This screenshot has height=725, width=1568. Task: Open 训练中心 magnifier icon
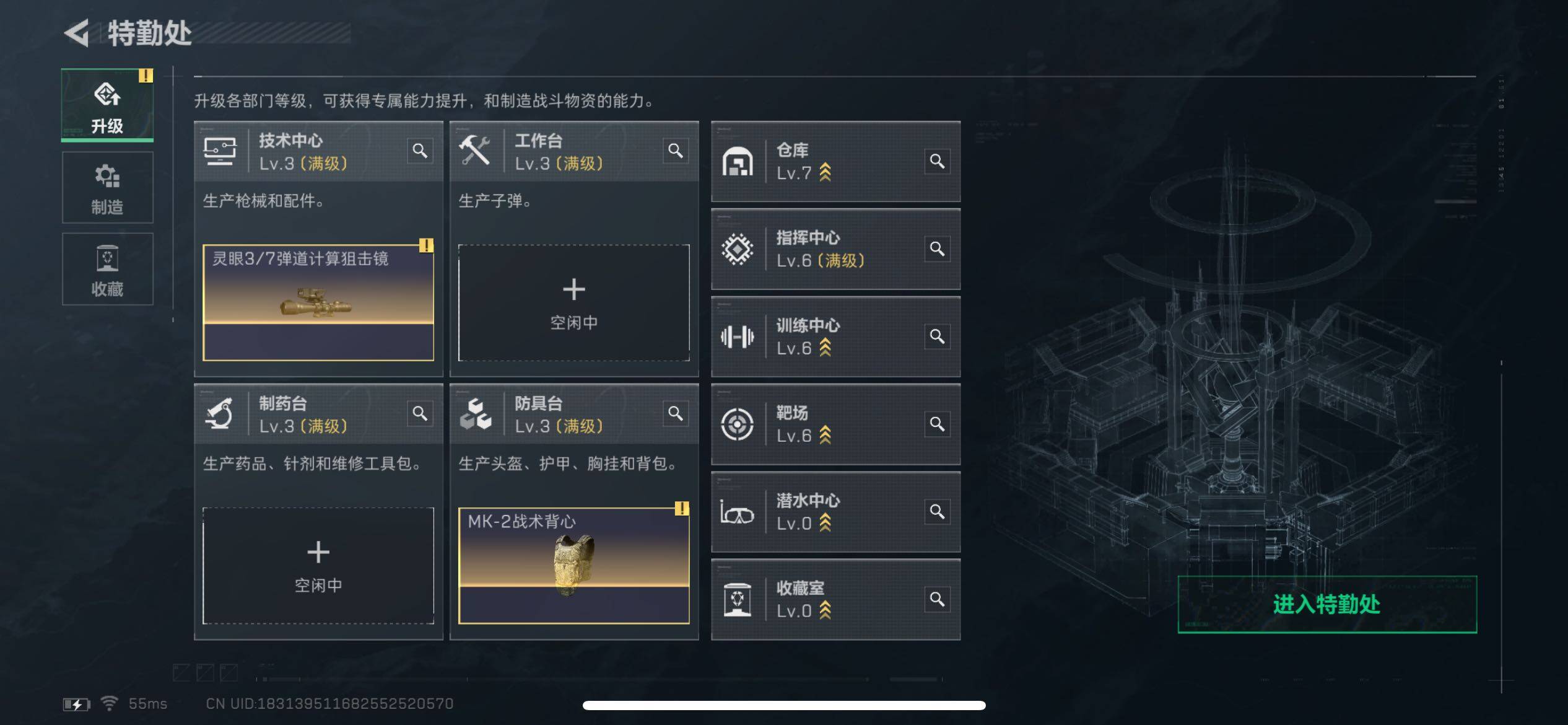tap(937, 336)
